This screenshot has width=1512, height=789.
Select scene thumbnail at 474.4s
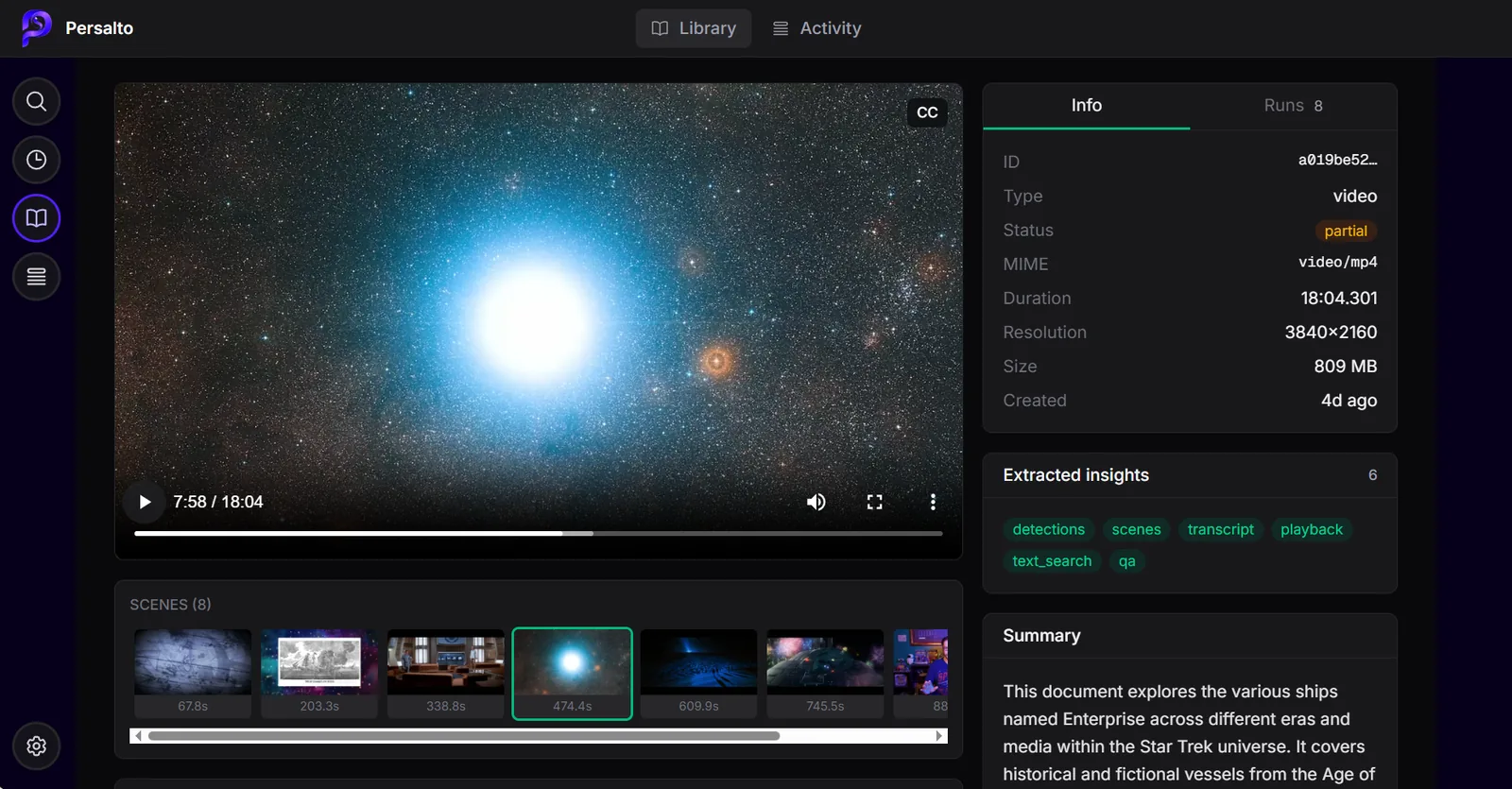click(x=573, y=674)
